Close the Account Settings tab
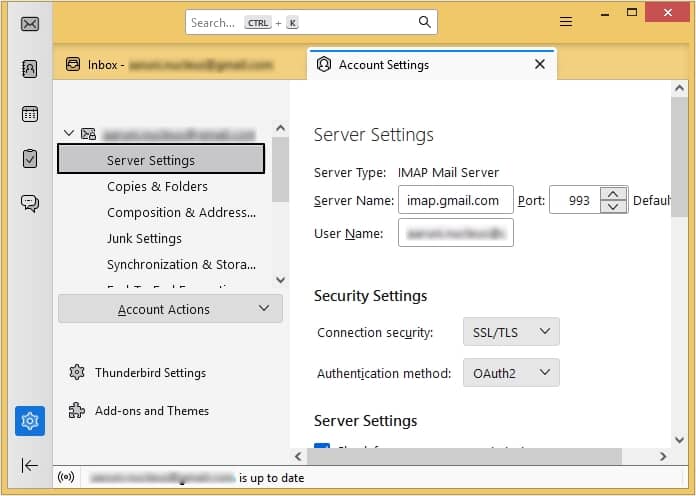Screen dimensions: 696x496 (x=540, y=64)
